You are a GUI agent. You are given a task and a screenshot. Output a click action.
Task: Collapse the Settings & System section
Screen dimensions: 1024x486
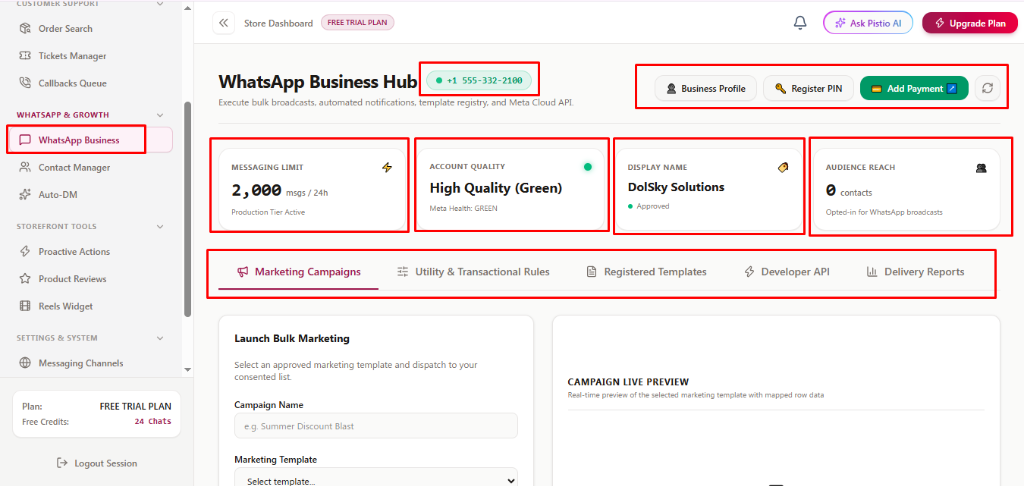pos(160,338)
